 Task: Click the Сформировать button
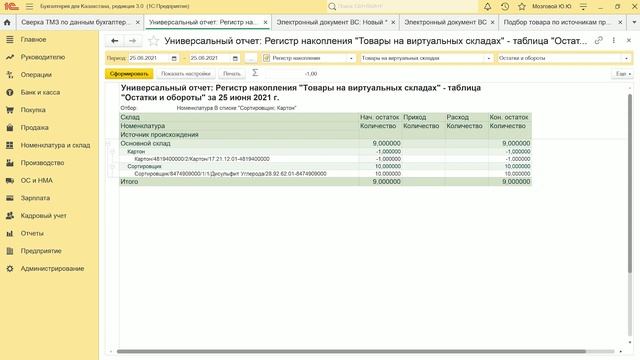(x=129, y=73)
